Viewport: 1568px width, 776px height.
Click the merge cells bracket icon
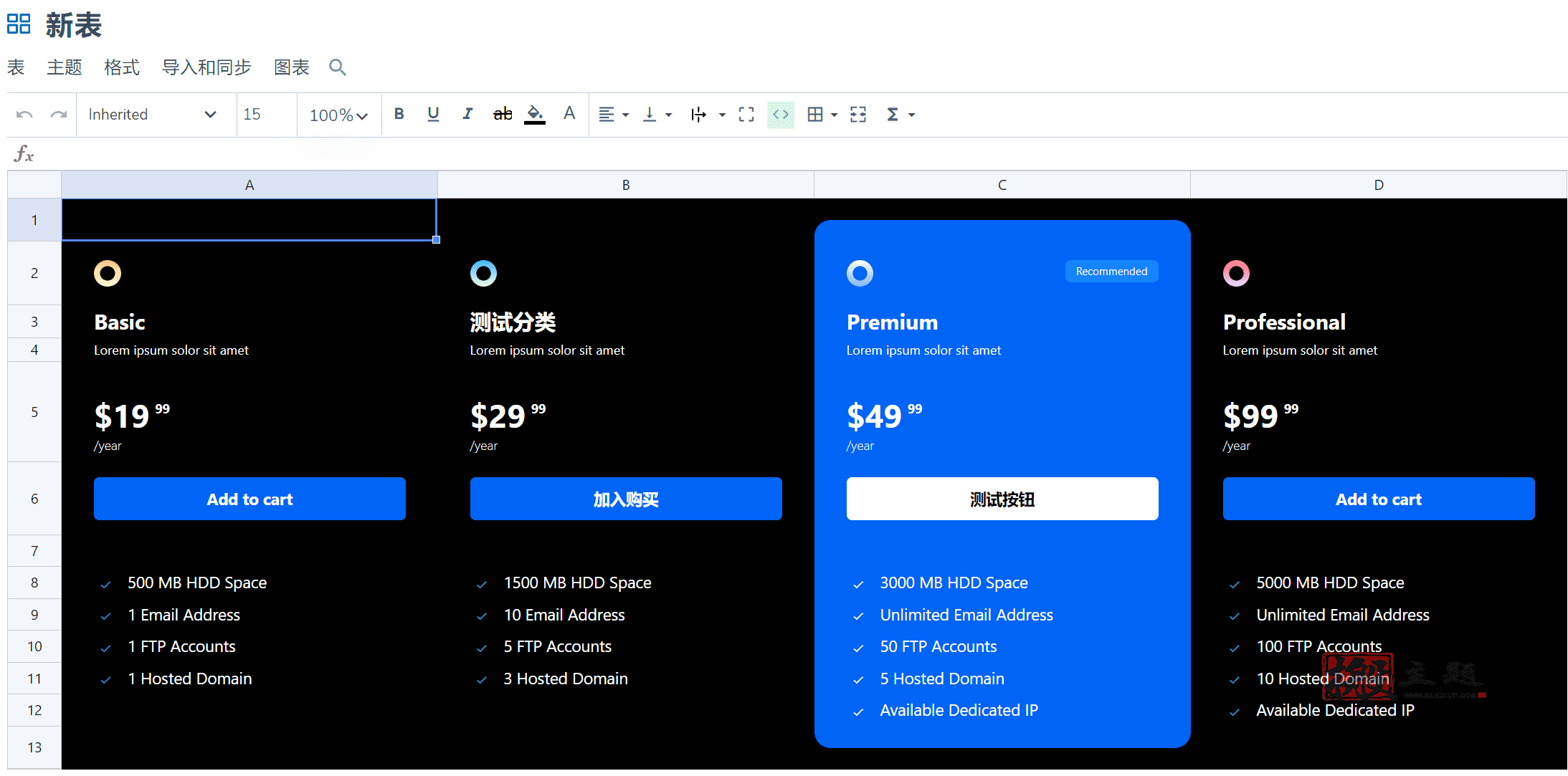coord(746,115)
